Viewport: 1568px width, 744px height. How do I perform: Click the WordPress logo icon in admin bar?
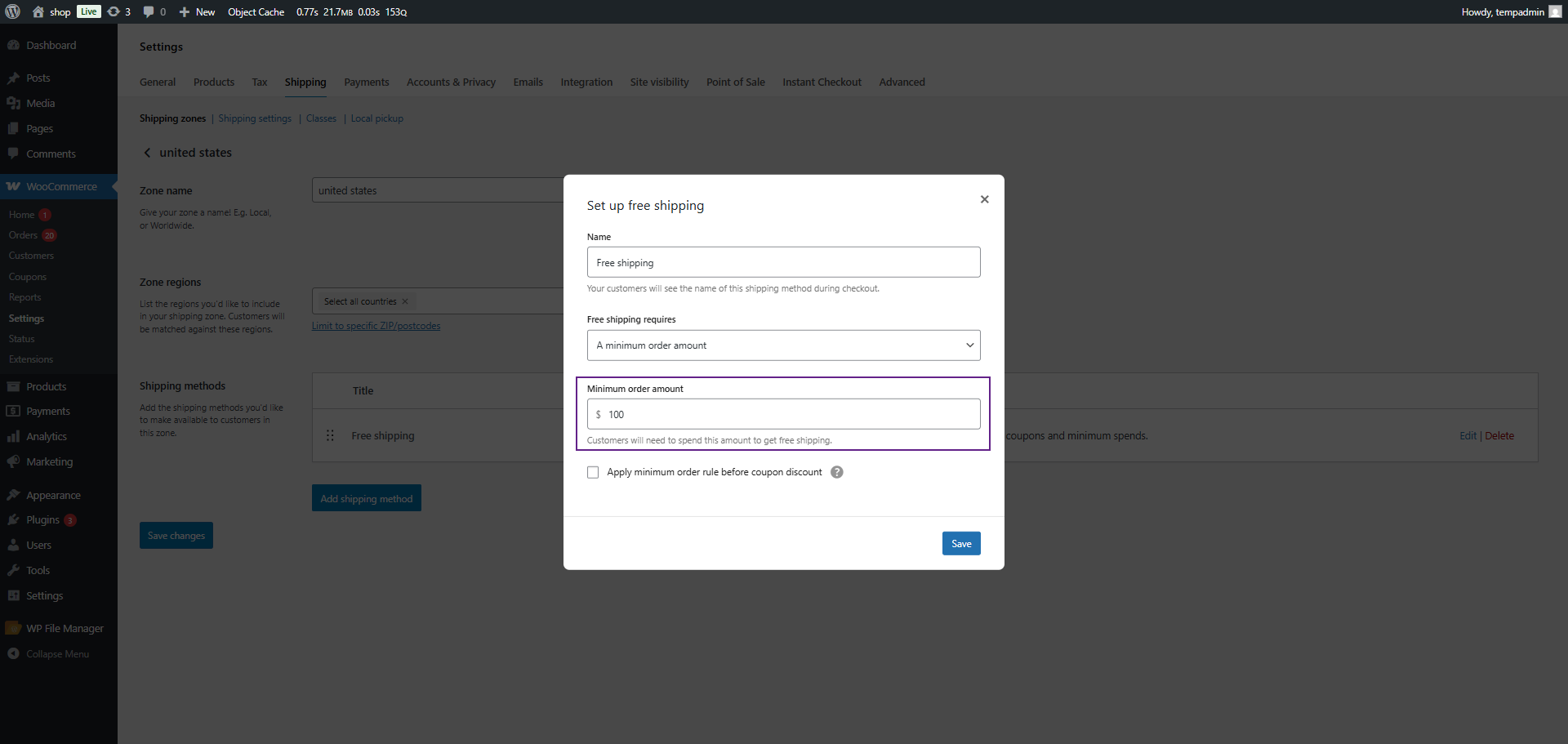tap(13, 11)
